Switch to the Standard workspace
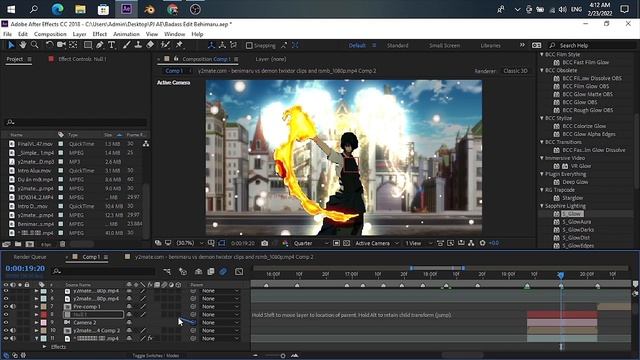Image resolution: width=640 pixels, height=360 pixels. tap(398, 46)
